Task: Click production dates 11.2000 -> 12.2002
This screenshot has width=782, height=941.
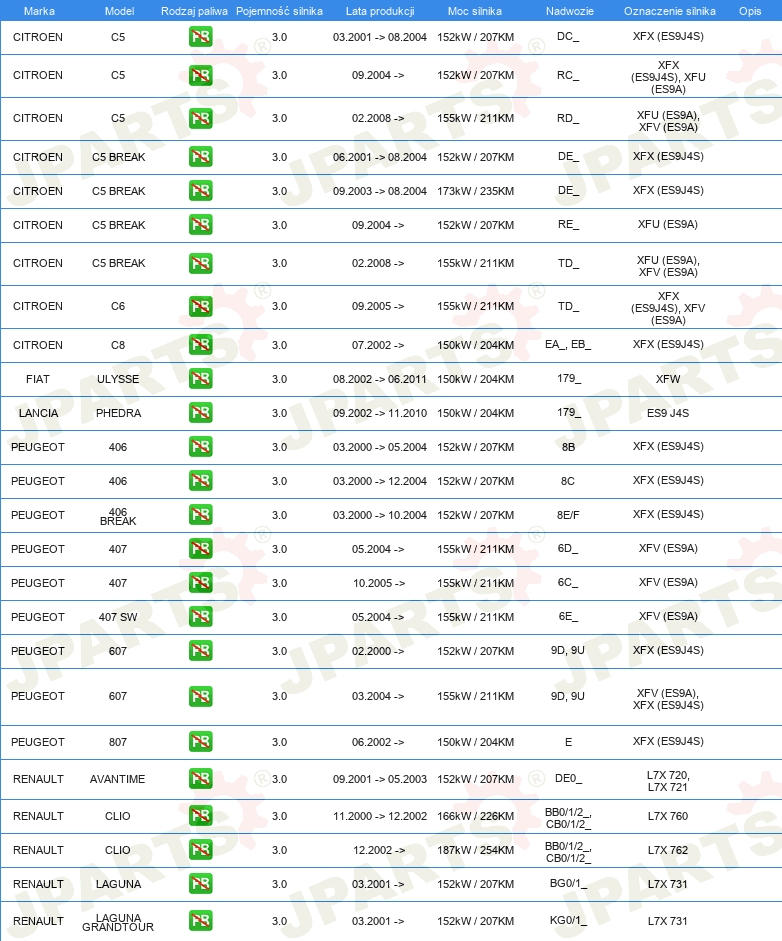Action: tap(379, 817)
